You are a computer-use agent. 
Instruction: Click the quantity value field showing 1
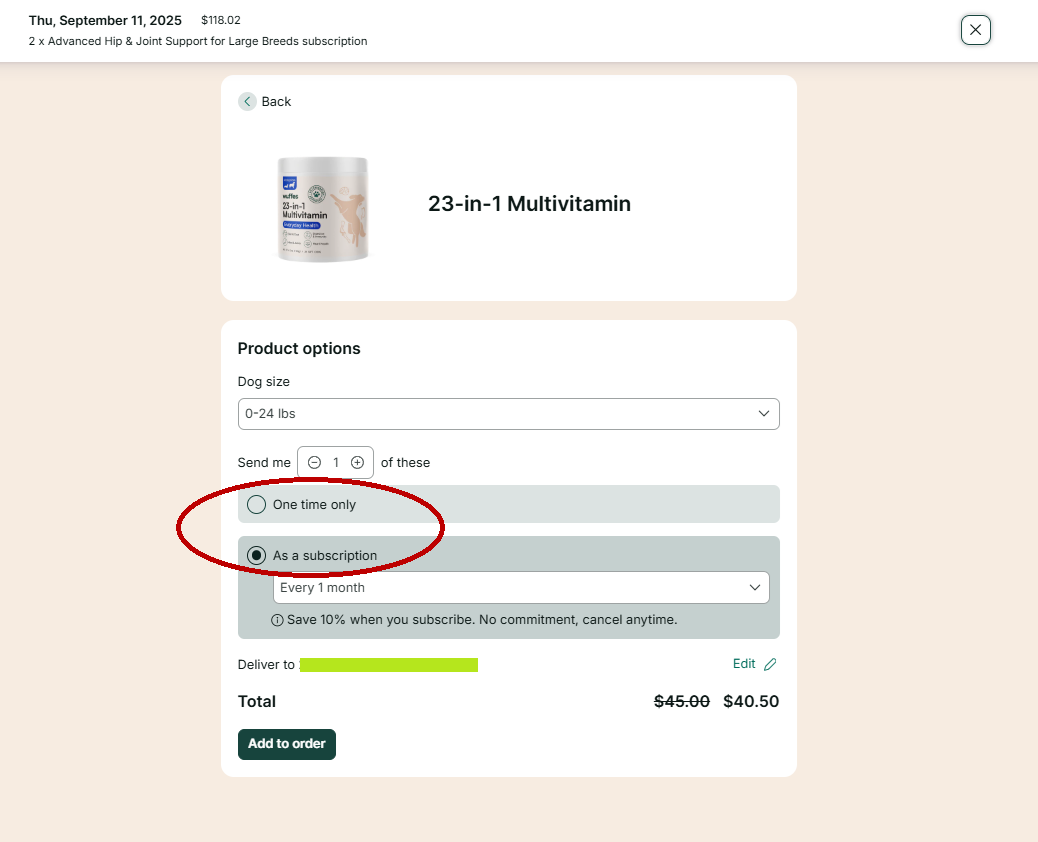pos(336,462)
